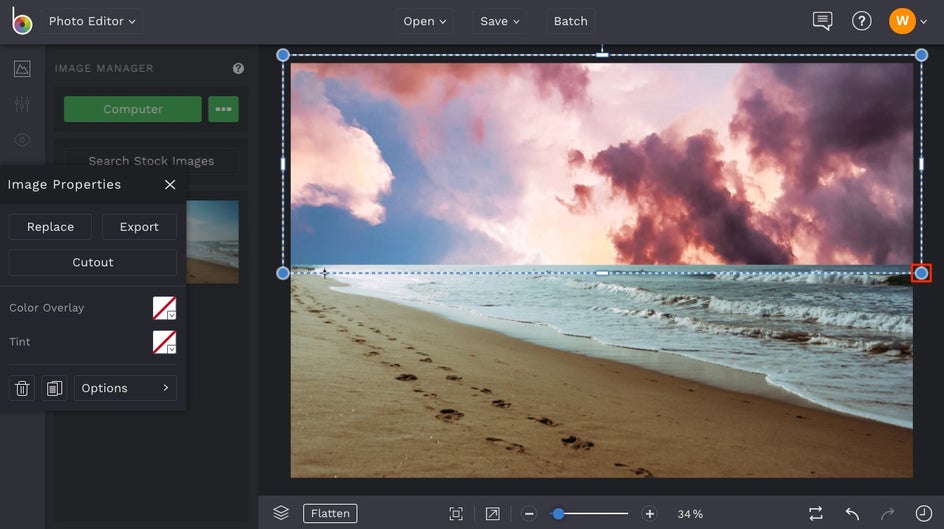Delete layer with the trash icon
This screenshot has width=944, height=529.
(x=23, y=388)
